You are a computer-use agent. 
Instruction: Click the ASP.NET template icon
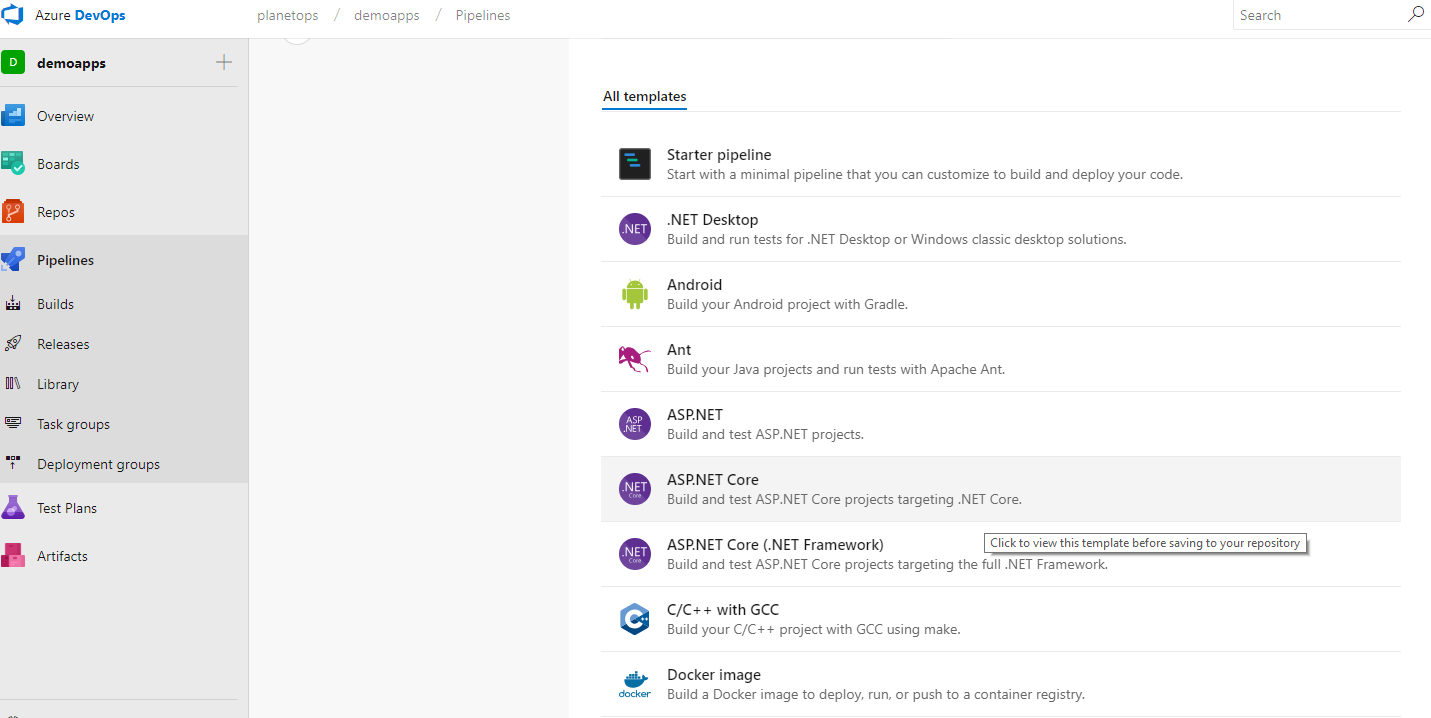(x=635, y=424)
